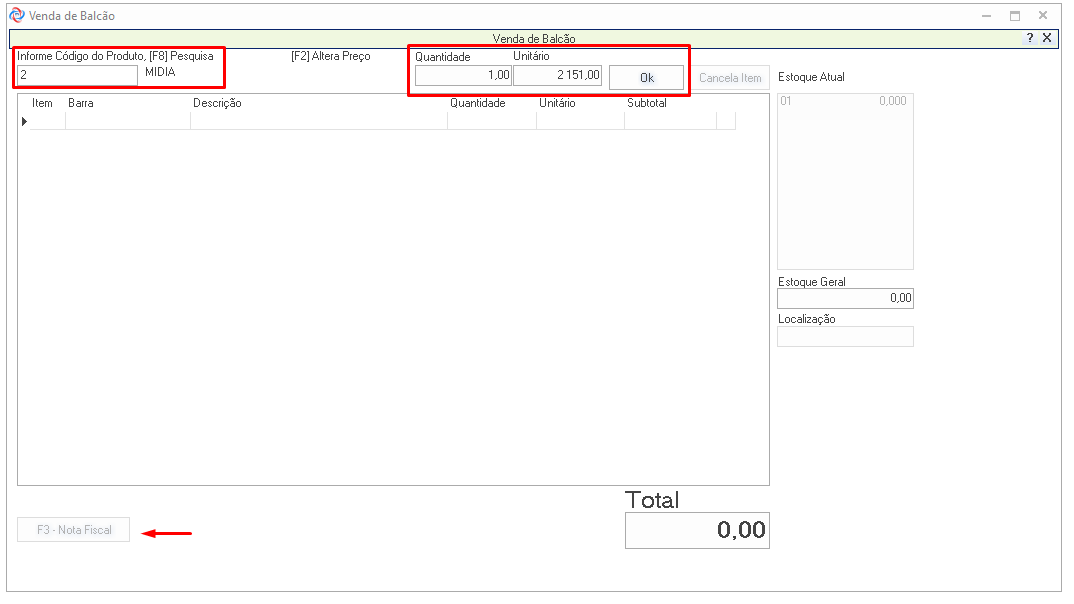Image resolution: width=1074 pixels, height=604 pixels.
Task: Click the Quantidade input box showing 1,00
Action: click(x=462, y=76)
